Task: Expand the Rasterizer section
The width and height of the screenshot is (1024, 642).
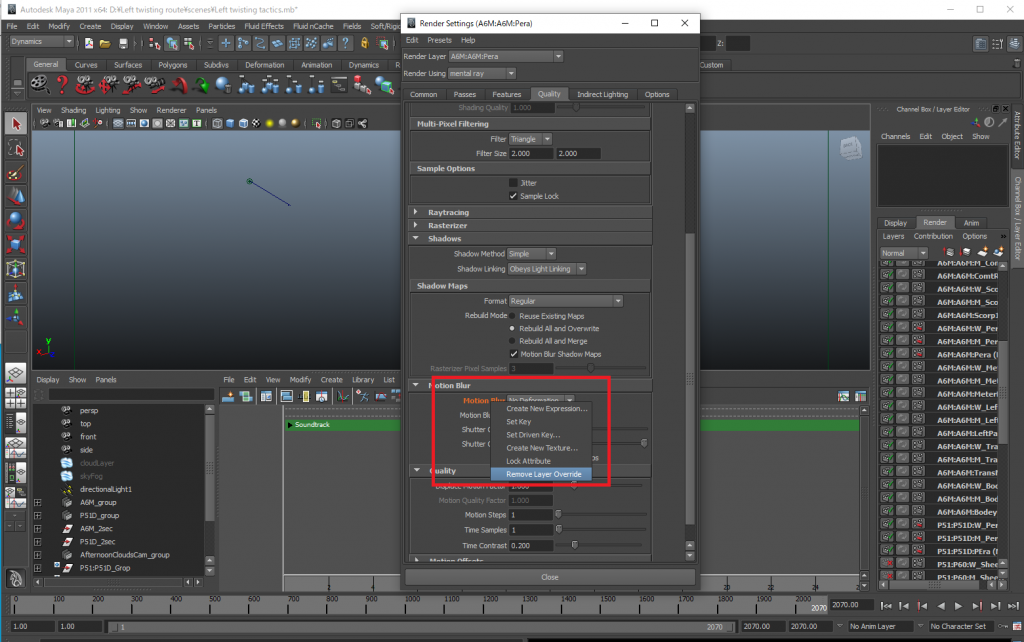Action: pyautogui.click(x=416, y=225)
